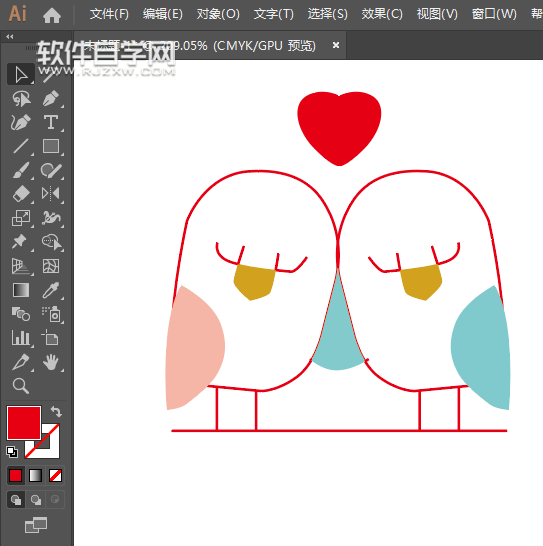
Task: Select the Eraser tool
Action: tap(21, 194)
